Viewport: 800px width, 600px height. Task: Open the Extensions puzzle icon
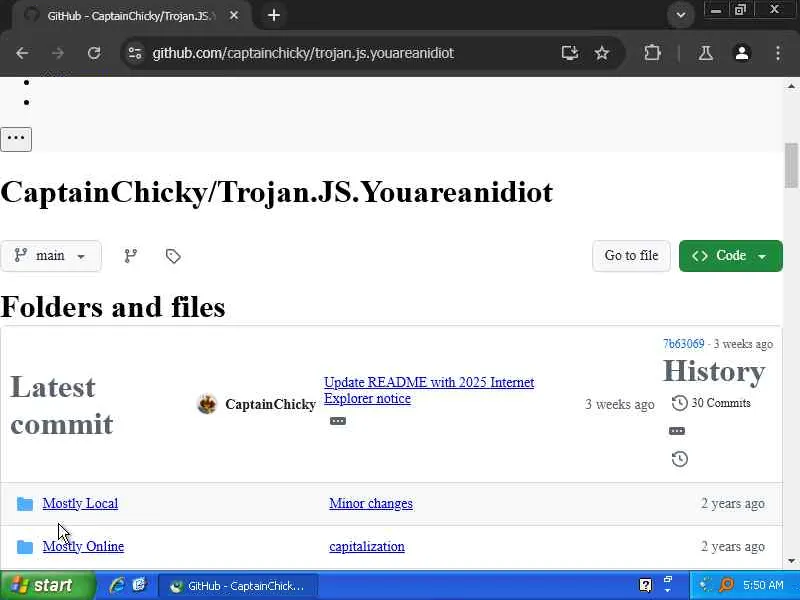(653, 53)
